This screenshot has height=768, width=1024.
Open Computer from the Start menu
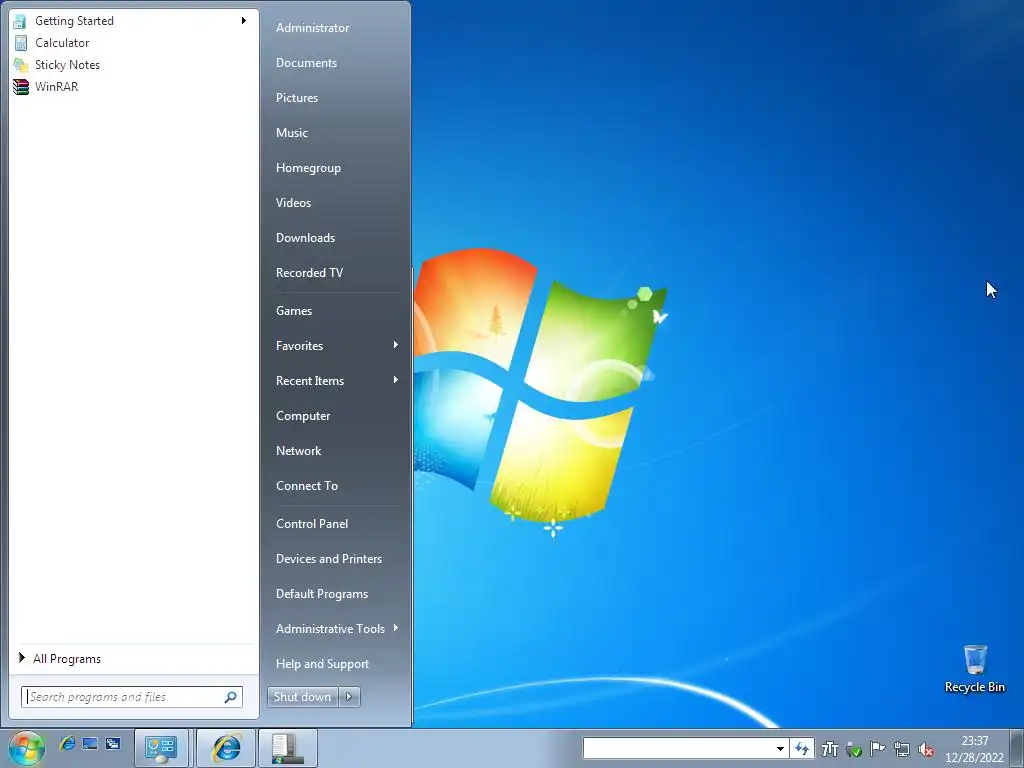303,416
